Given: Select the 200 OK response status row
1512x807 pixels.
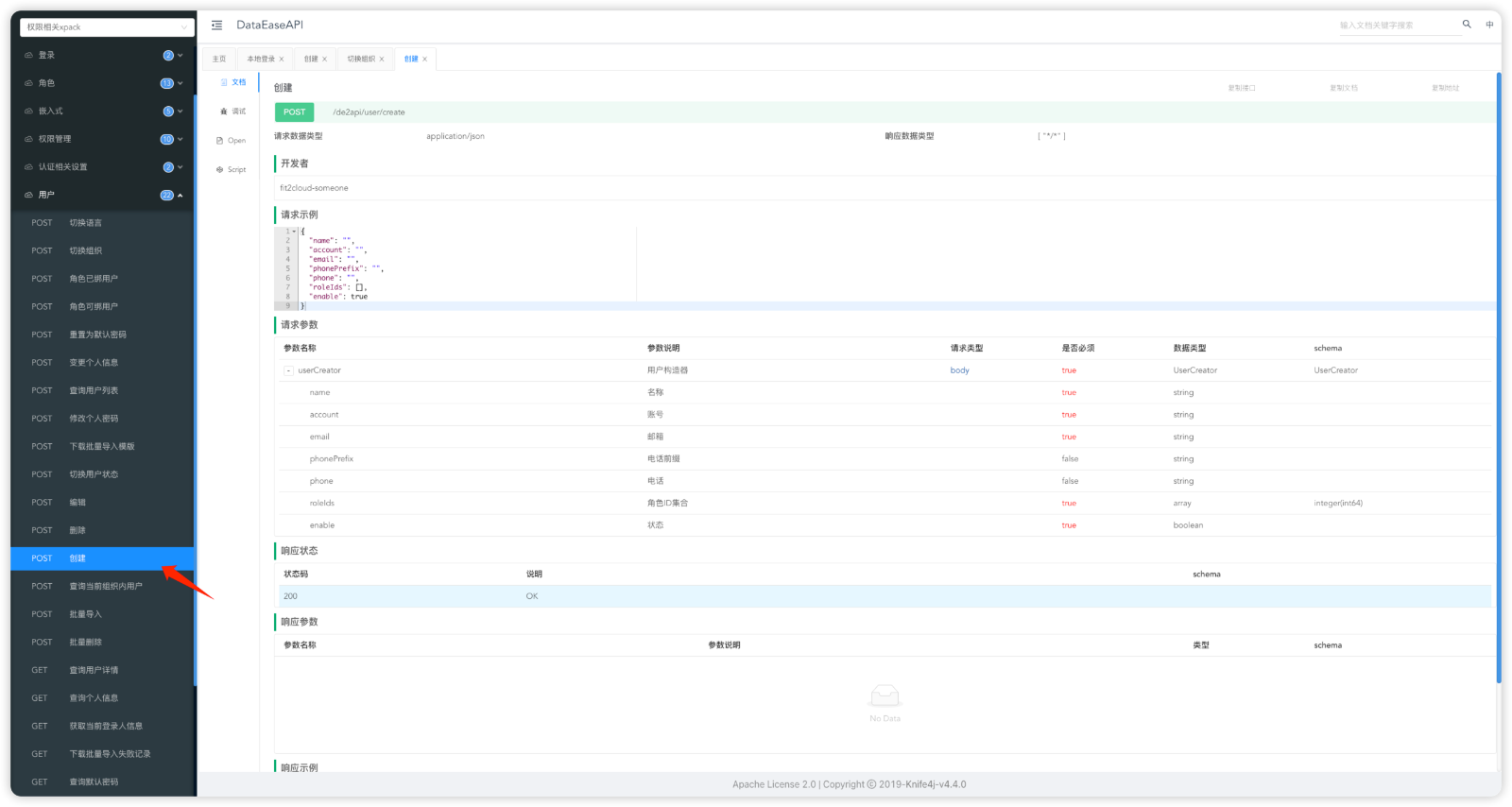Looking at the screenshot, I should point(885,596).
